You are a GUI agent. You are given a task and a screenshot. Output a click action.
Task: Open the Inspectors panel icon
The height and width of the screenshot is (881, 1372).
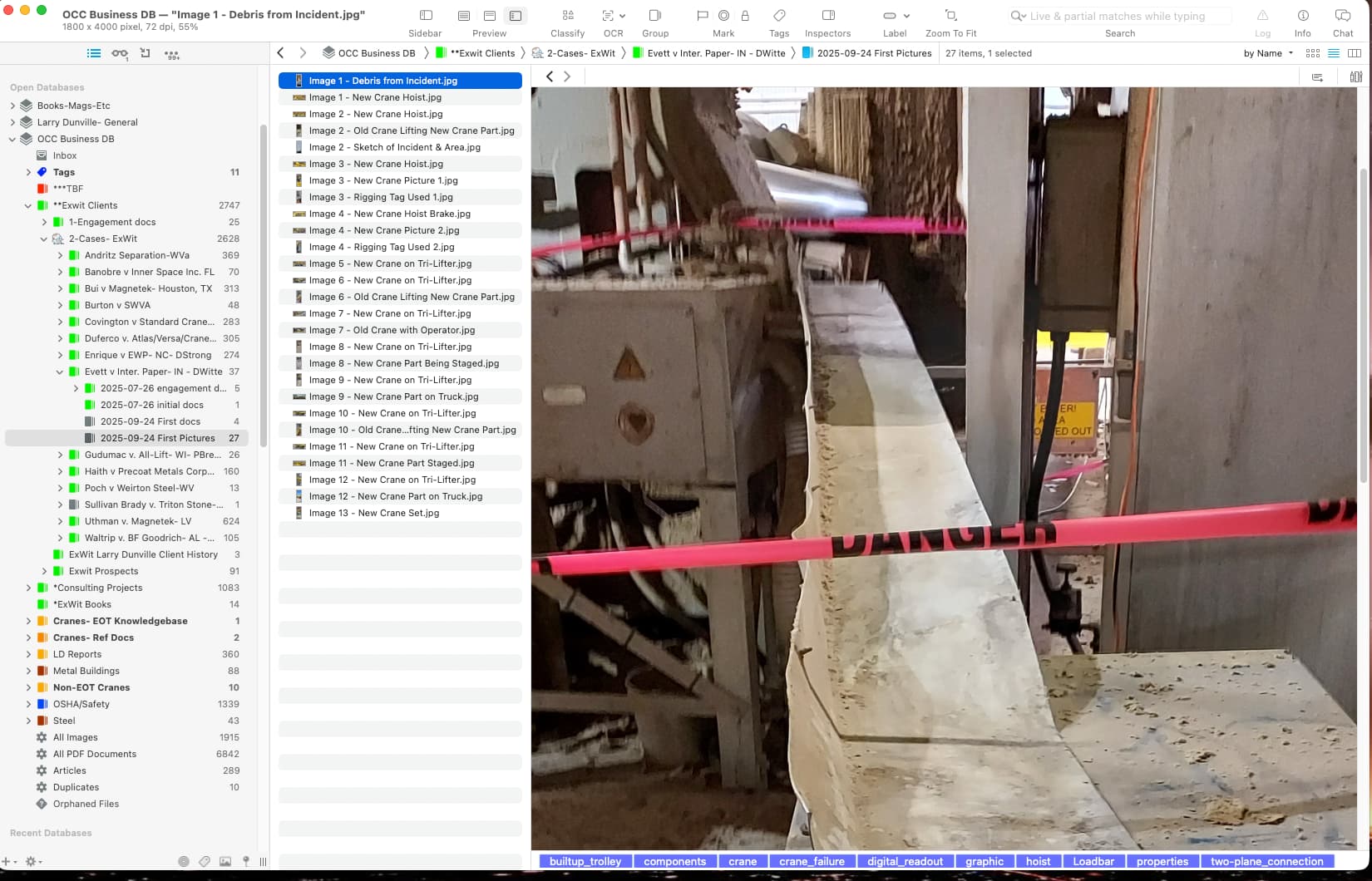[827, 16]
